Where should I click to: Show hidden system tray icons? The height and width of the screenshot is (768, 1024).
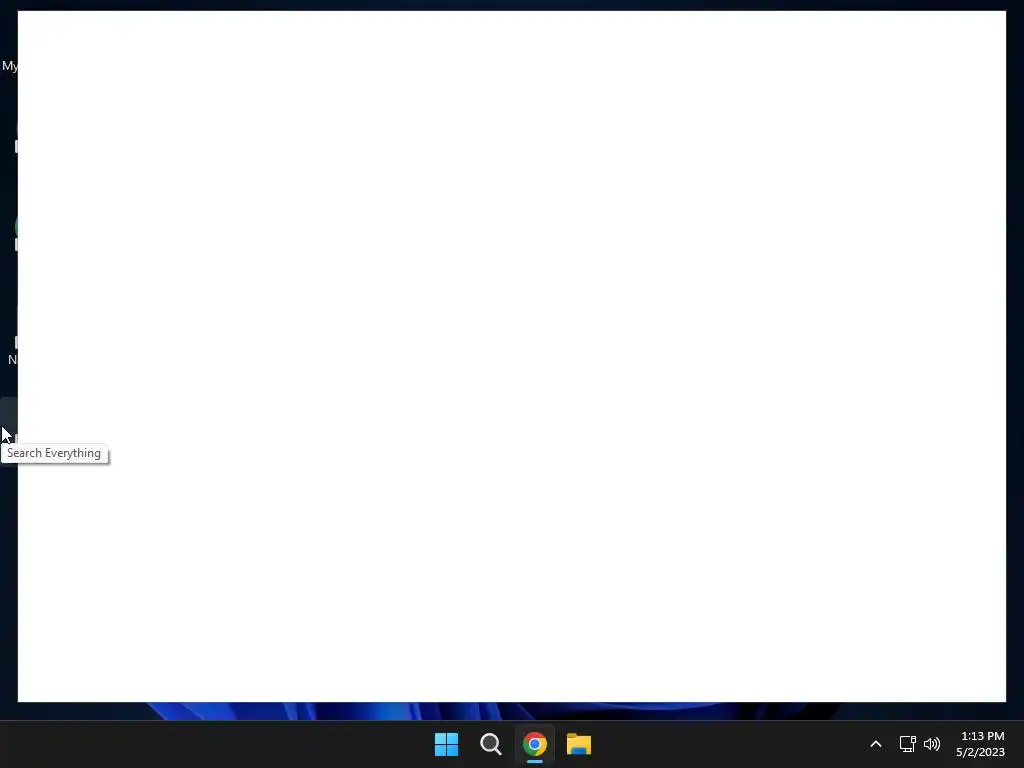876,744
